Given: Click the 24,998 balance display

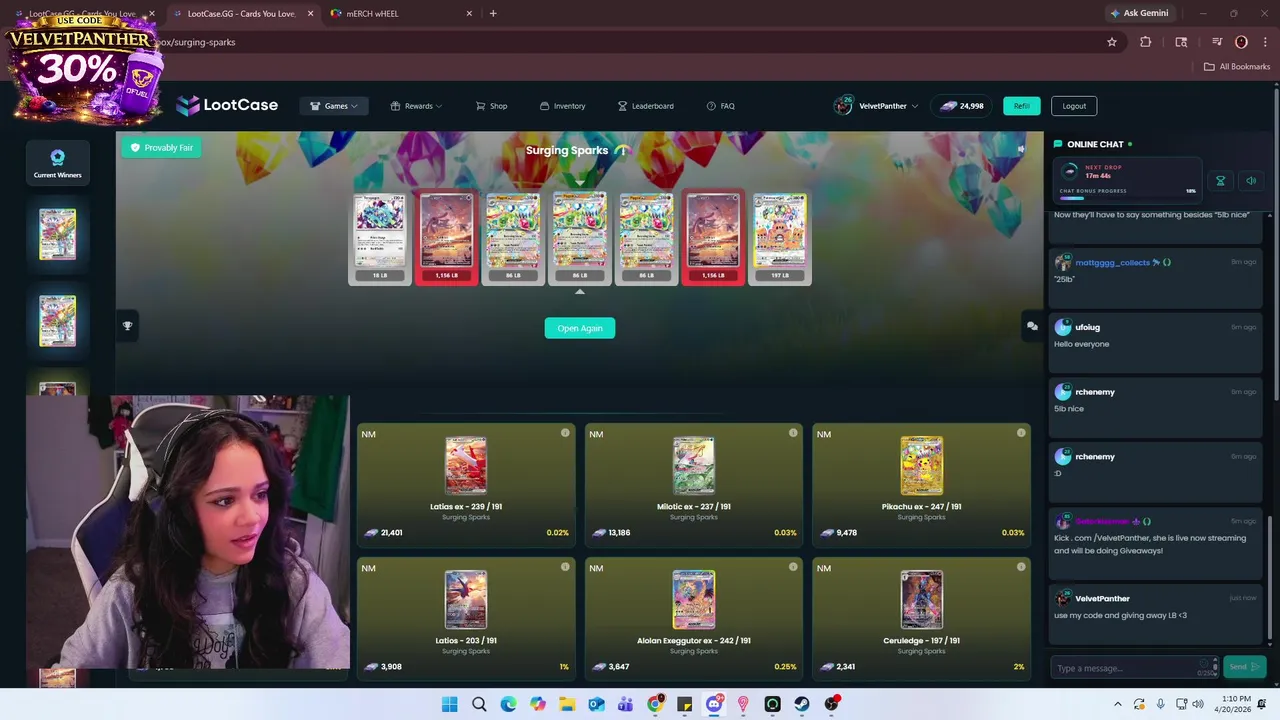Looking at the screenshot, I should [x=961, y=106].
